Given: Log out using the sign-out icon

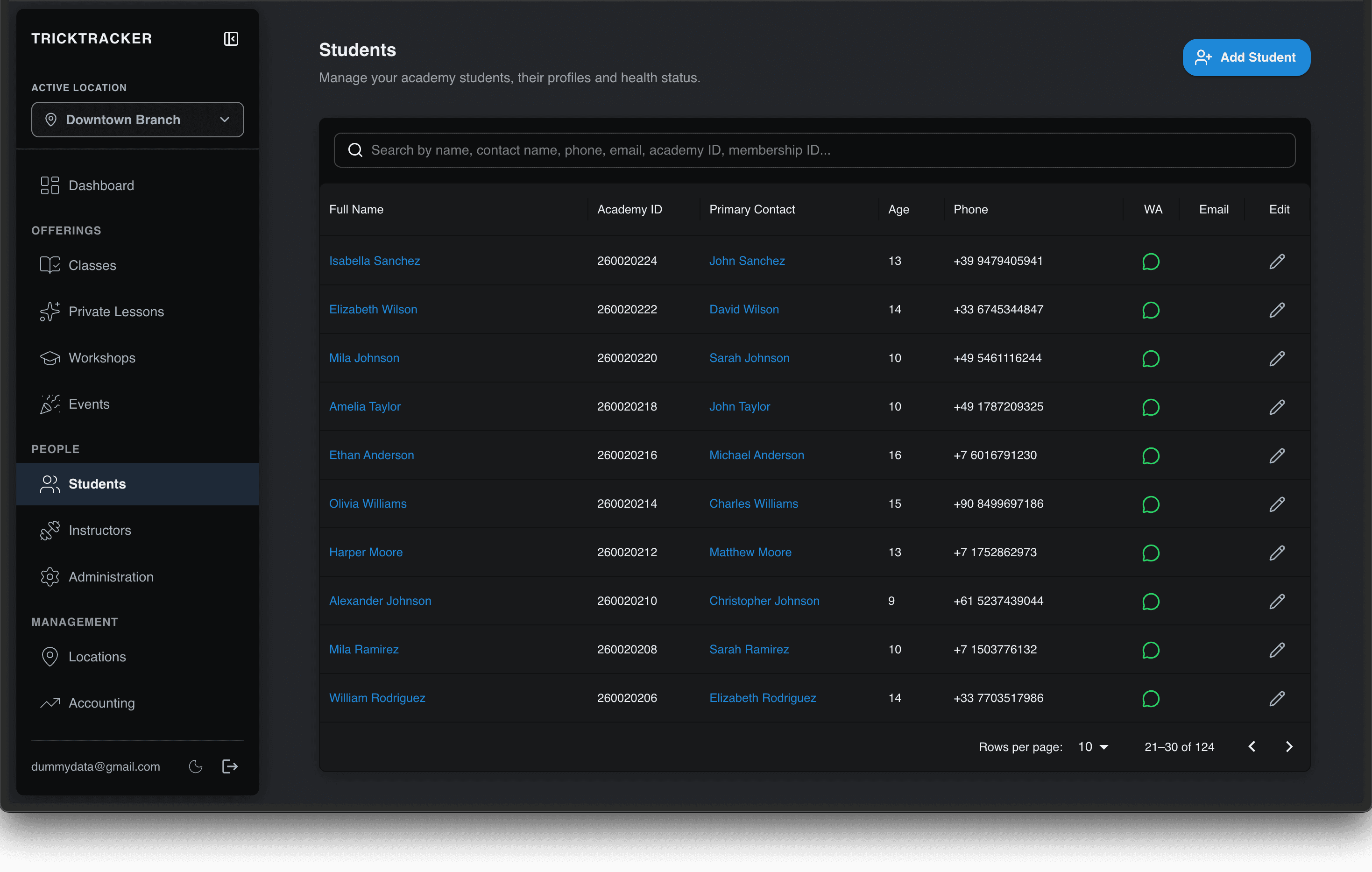Looking at the screenshot, I should (x=230, y=766).
